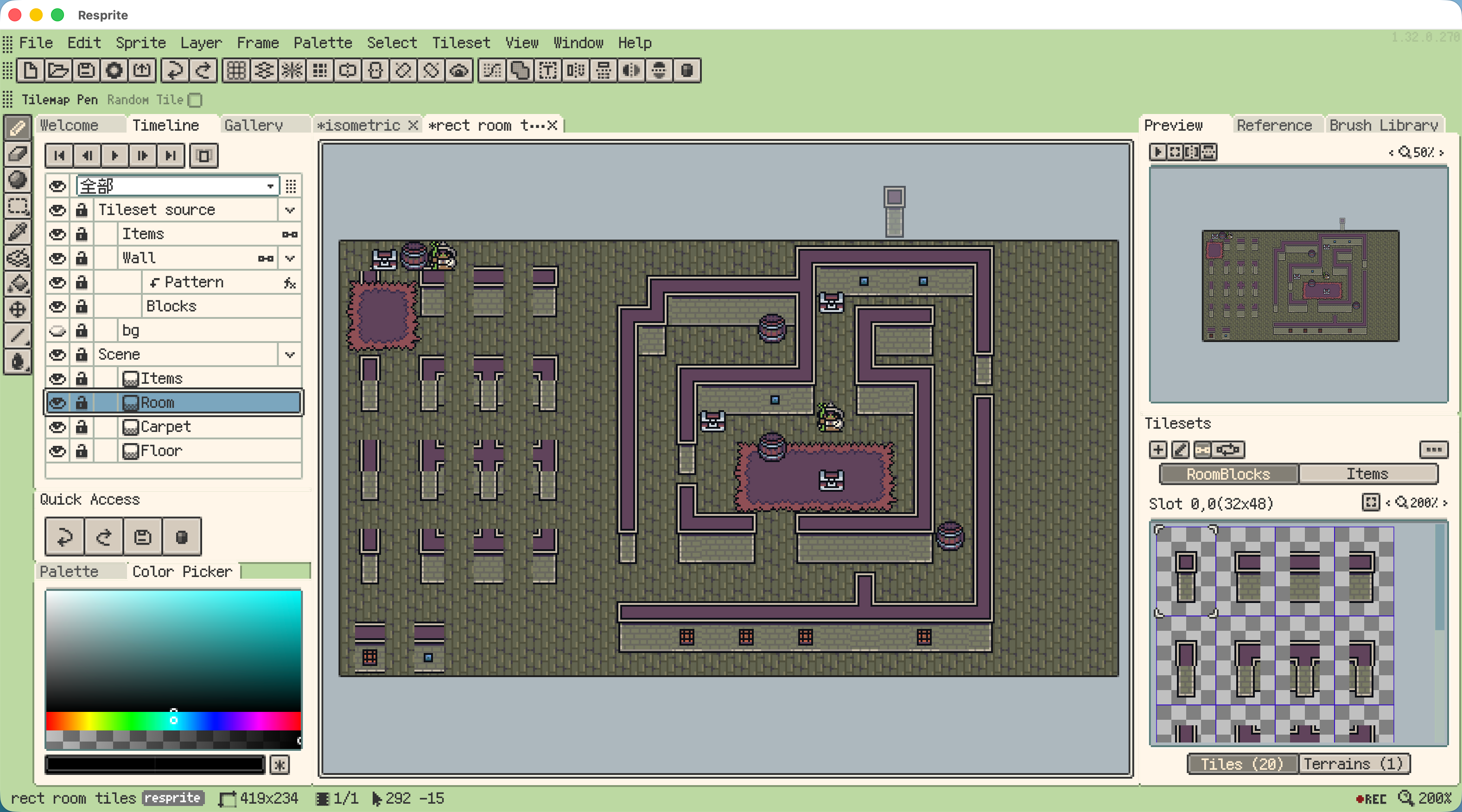
Task: Open the Sprite menu
Action: coord(141,43)
